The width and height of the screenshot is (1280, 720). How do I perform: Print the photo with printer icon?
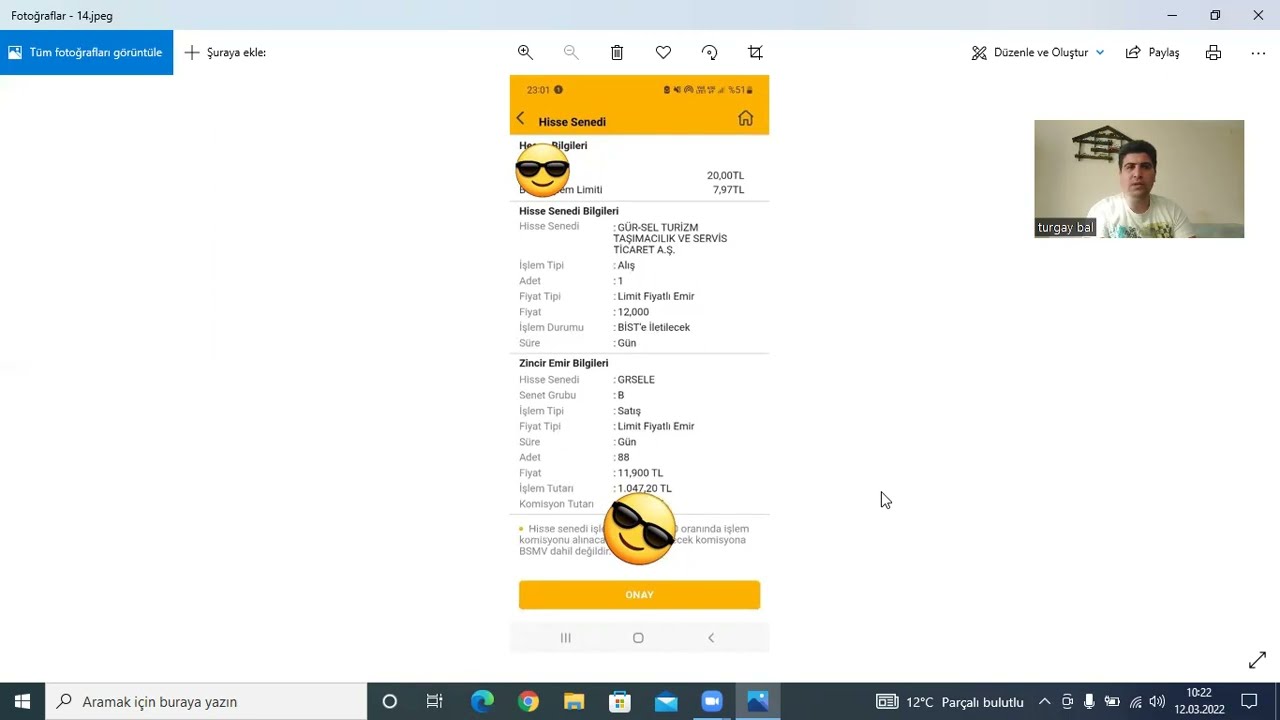tap(1213, 52)
